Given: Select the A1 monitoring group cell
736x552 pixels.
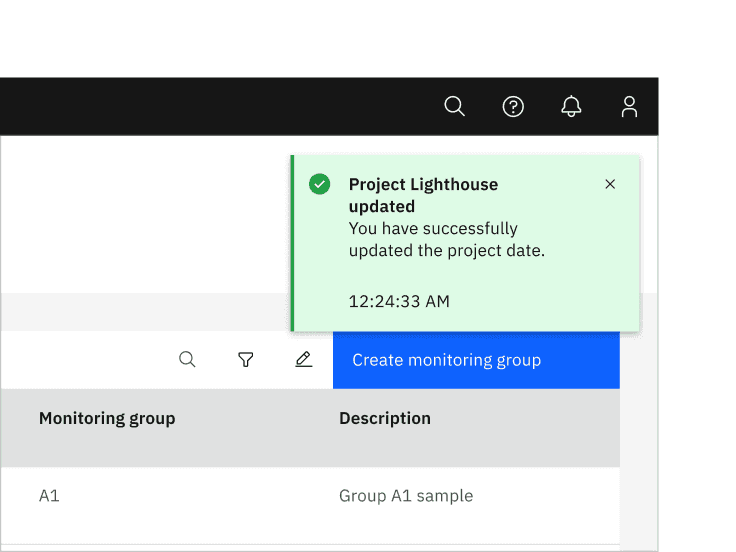Looking at the screenshot, I should (49, 495).
